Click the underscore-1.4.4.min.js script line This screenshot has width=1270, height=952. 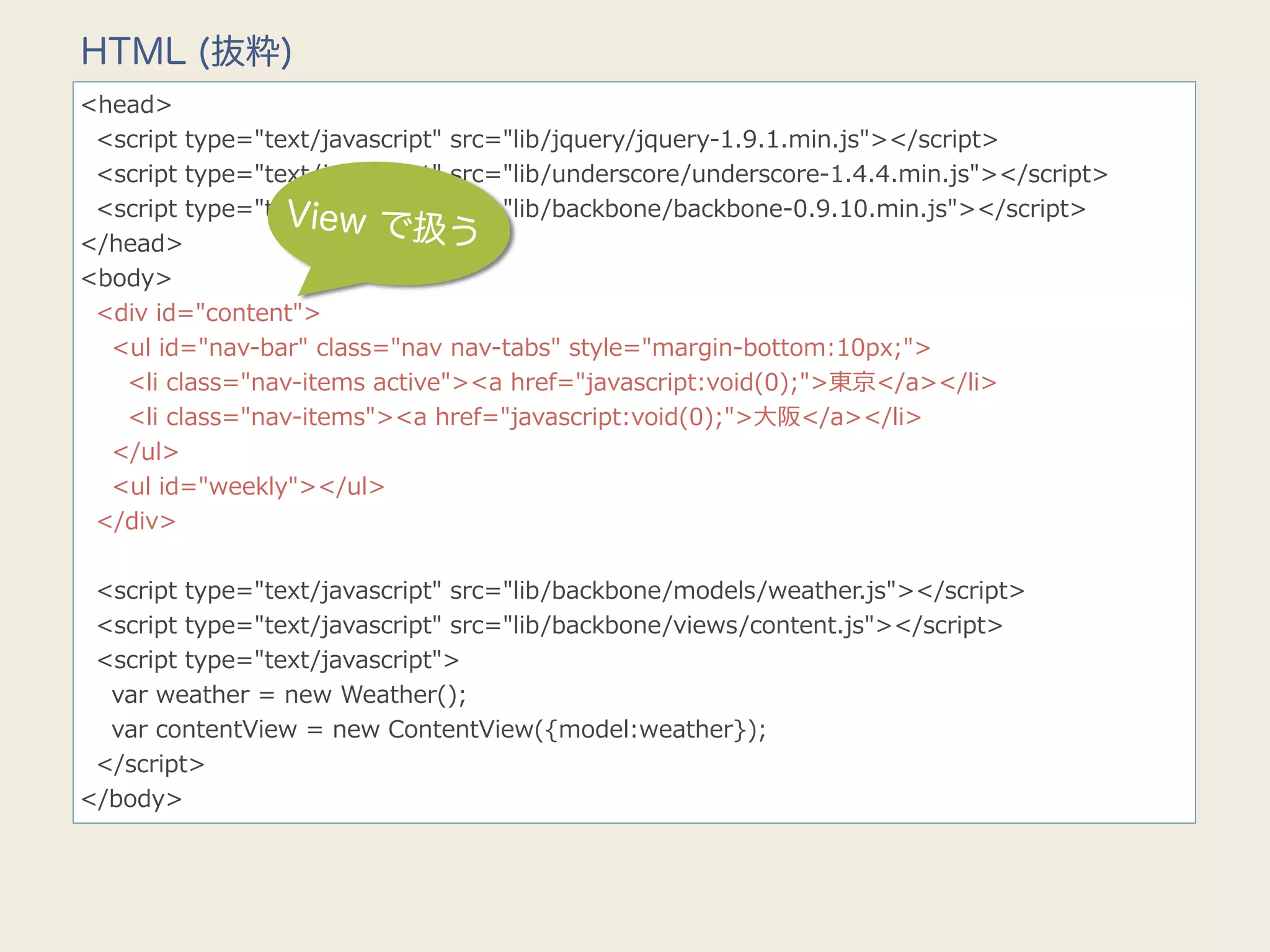pos(602,174)
